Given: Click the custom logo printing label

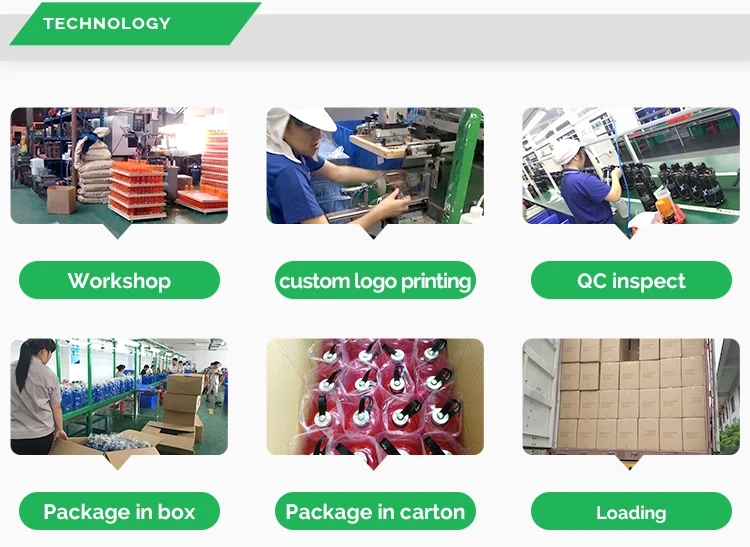Looking at the screenshot, I should tap(375, 280).
